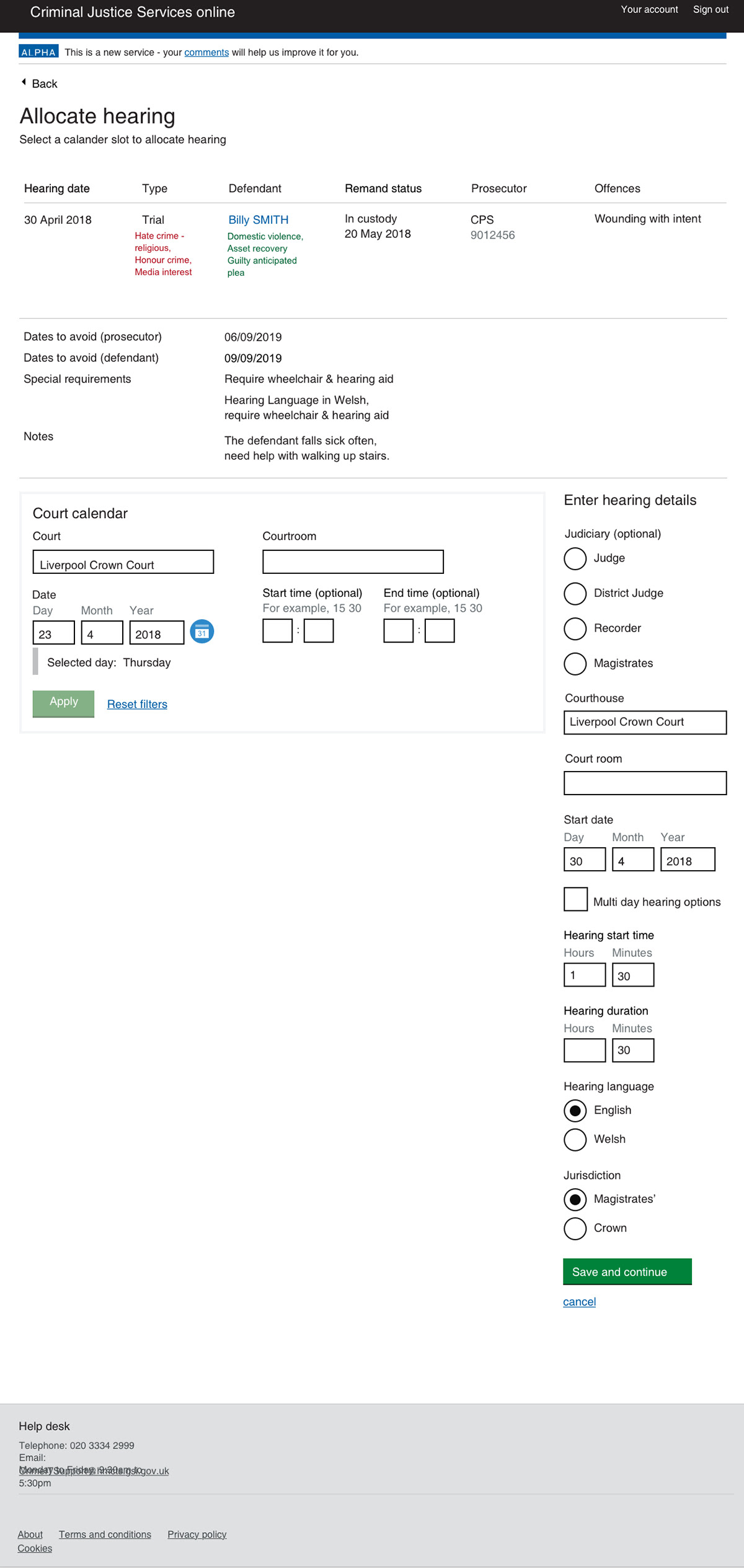Open the comments feedback link
The height and width of the screenshot is (1568, 744).
click(x=206, y=53)
